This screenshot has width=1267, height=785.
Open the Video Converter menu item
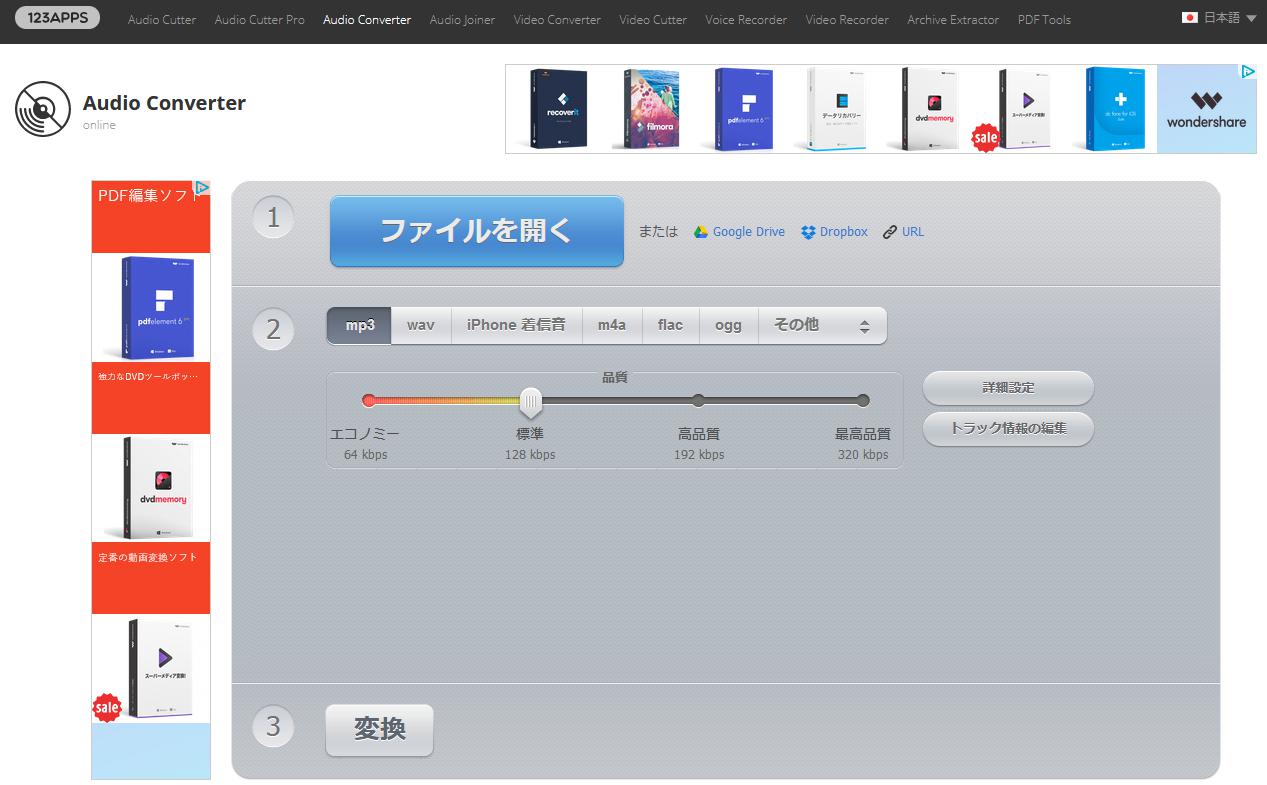point(556,19)
